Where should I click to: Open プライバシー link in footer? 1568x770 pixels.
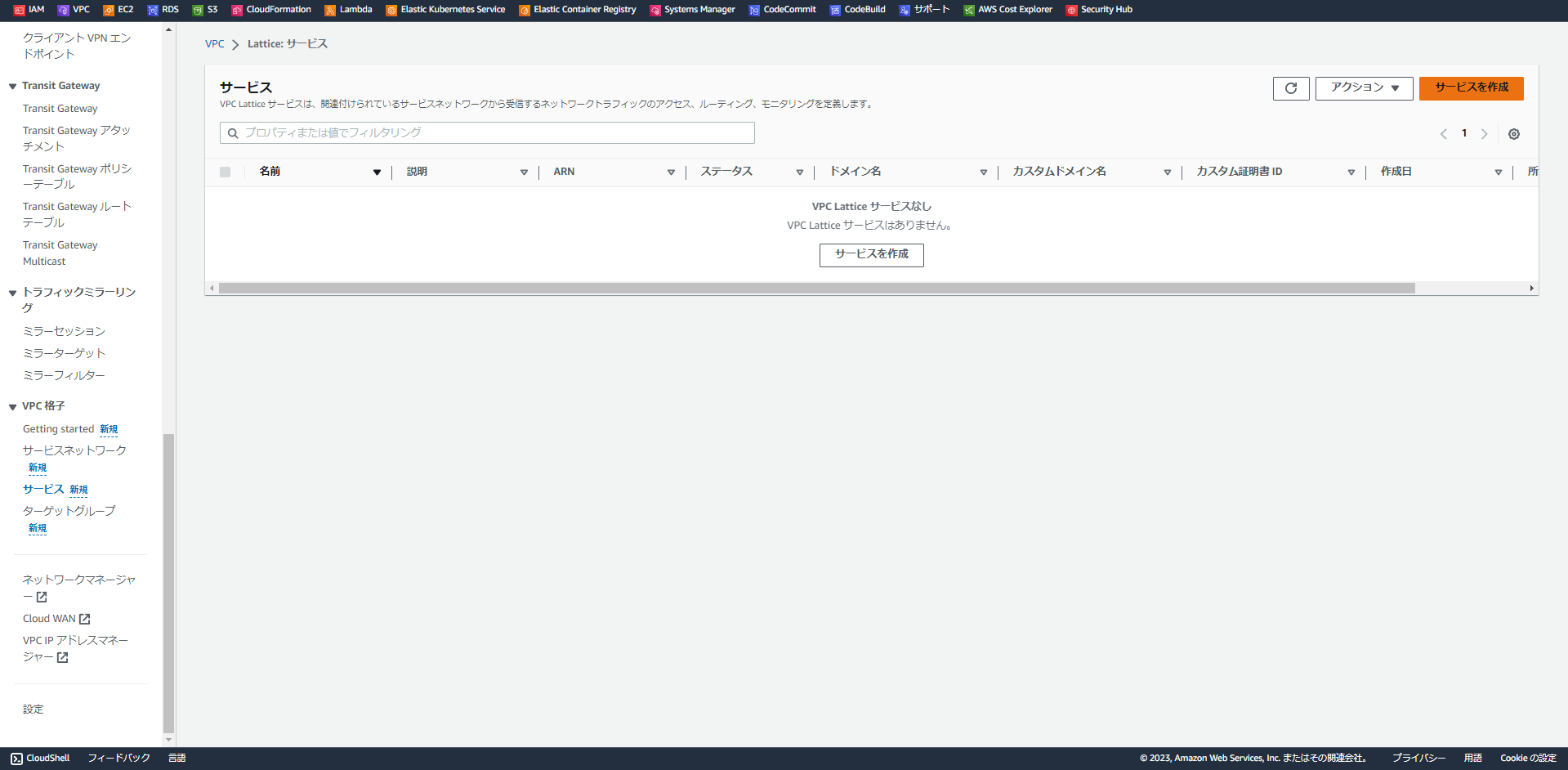1419,759
